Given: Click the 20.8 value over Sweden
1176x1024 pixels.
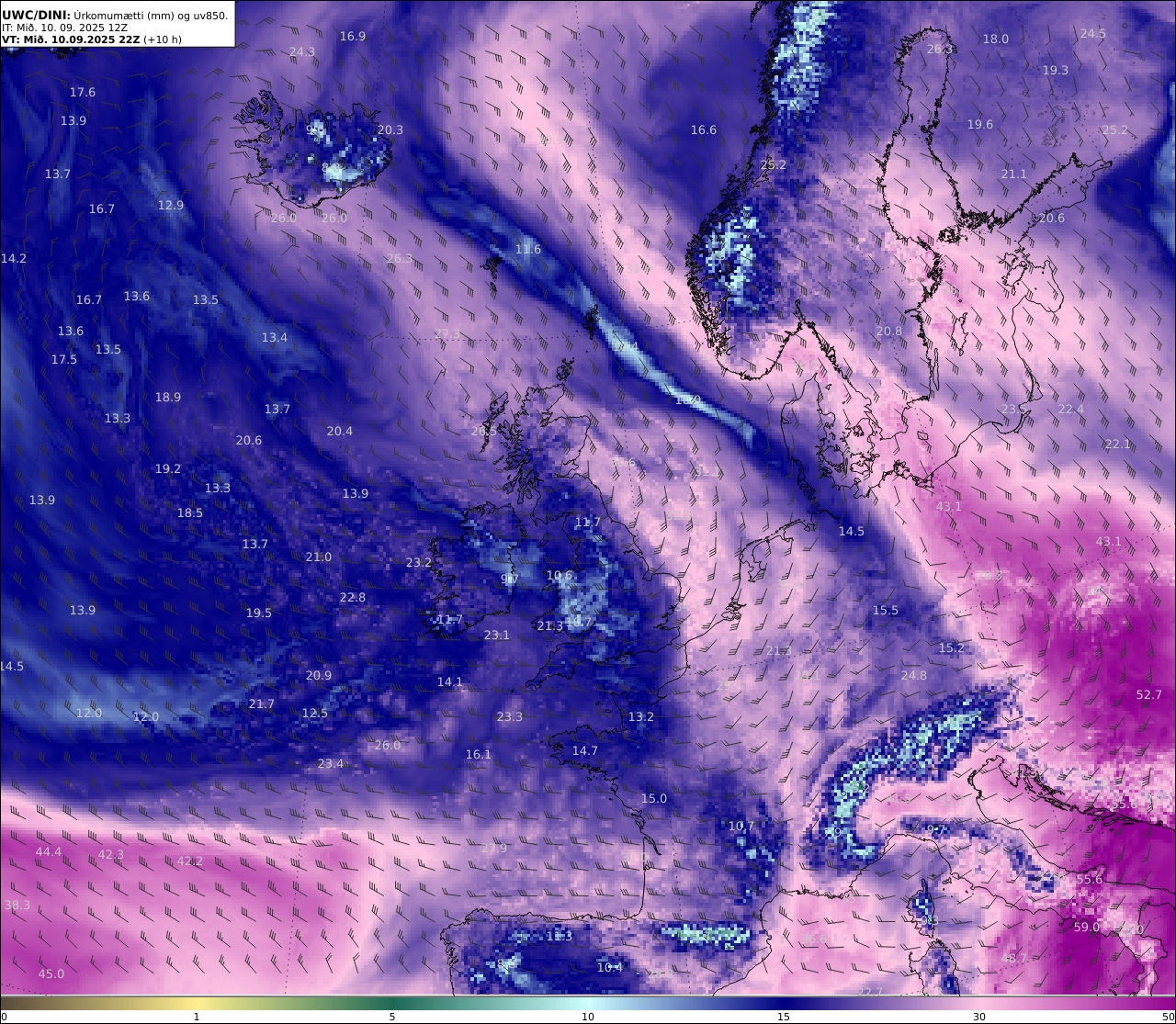Looking at the screenshot, I should (889, 331).
